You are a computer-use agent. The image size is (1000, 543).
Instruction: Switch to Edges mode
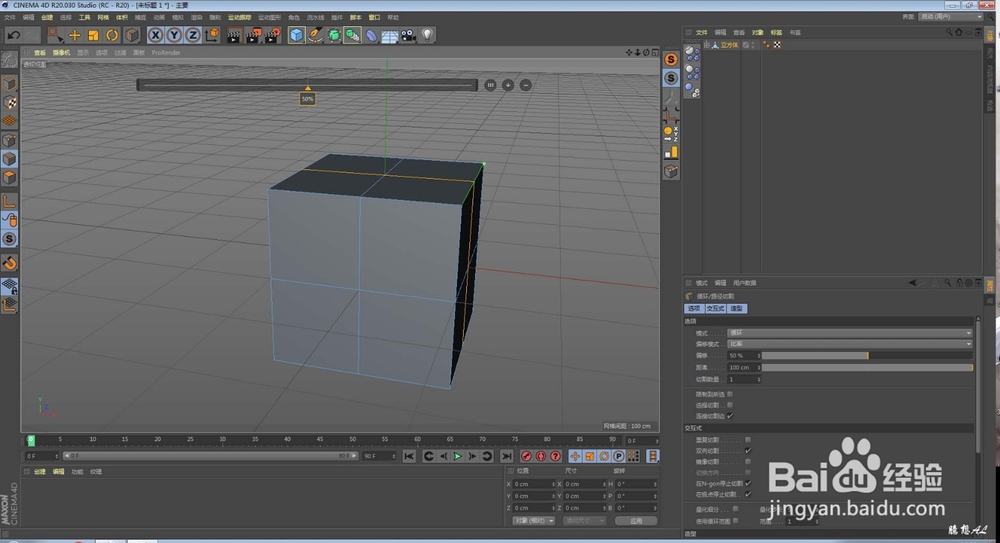point(9,159)
